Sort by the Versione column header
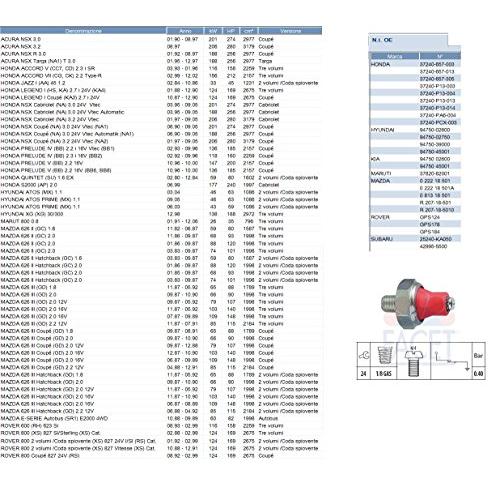Screen dimensions: 488x488 point(290,31)
